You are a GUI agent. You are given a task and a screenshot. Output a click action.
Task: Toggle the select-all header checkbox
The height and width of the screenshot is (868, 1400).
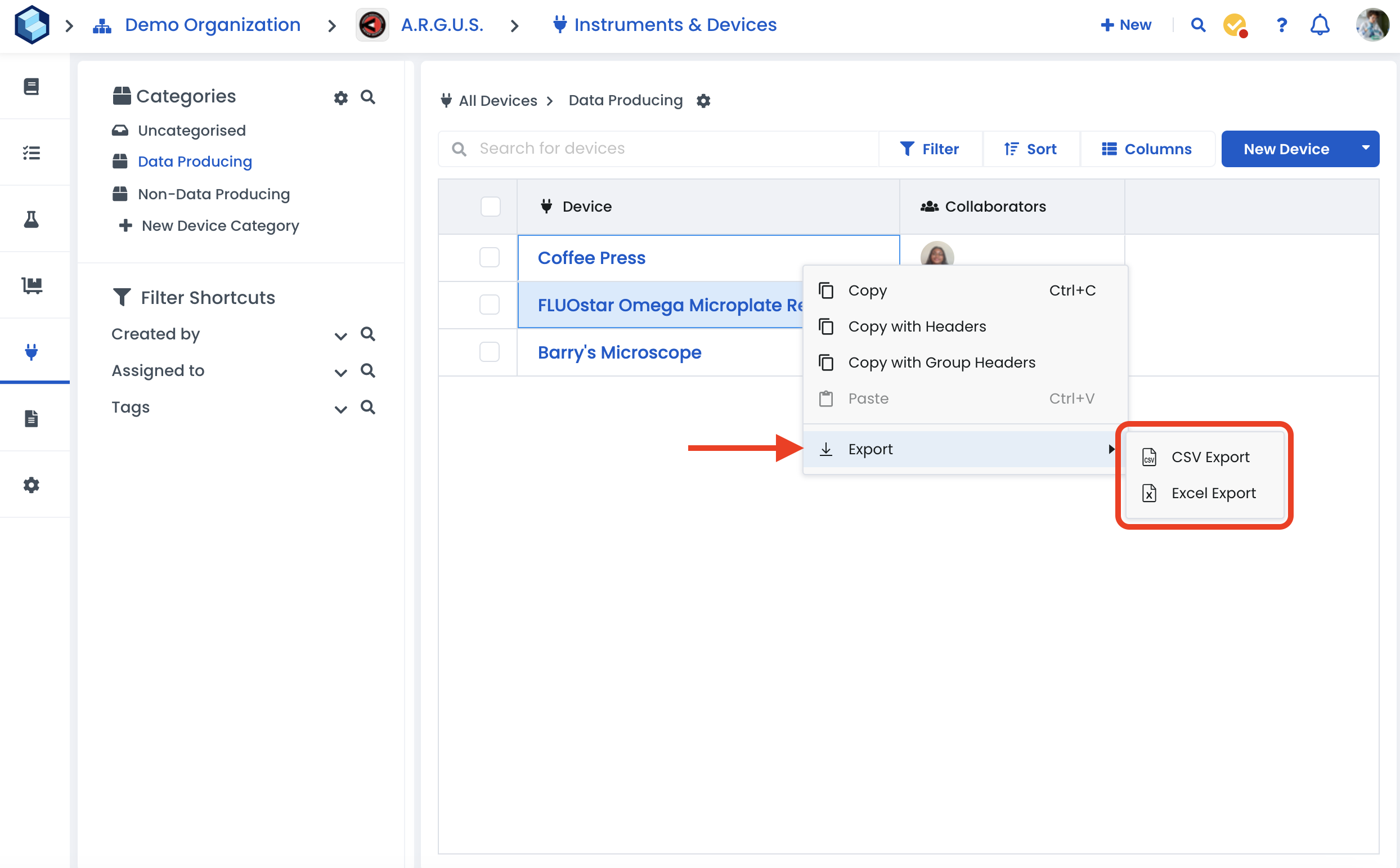click(x=490, y=207)
